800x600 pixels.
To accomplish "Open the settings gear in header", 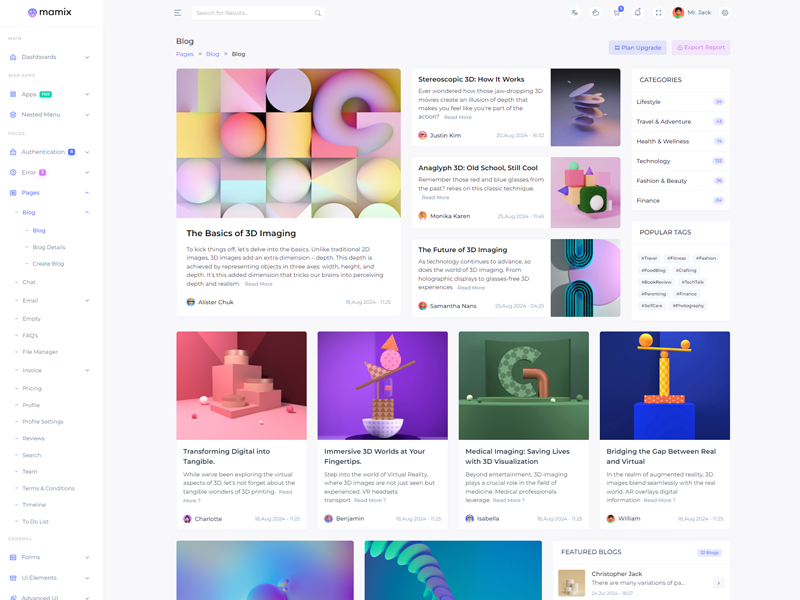I will click(725, 13).
